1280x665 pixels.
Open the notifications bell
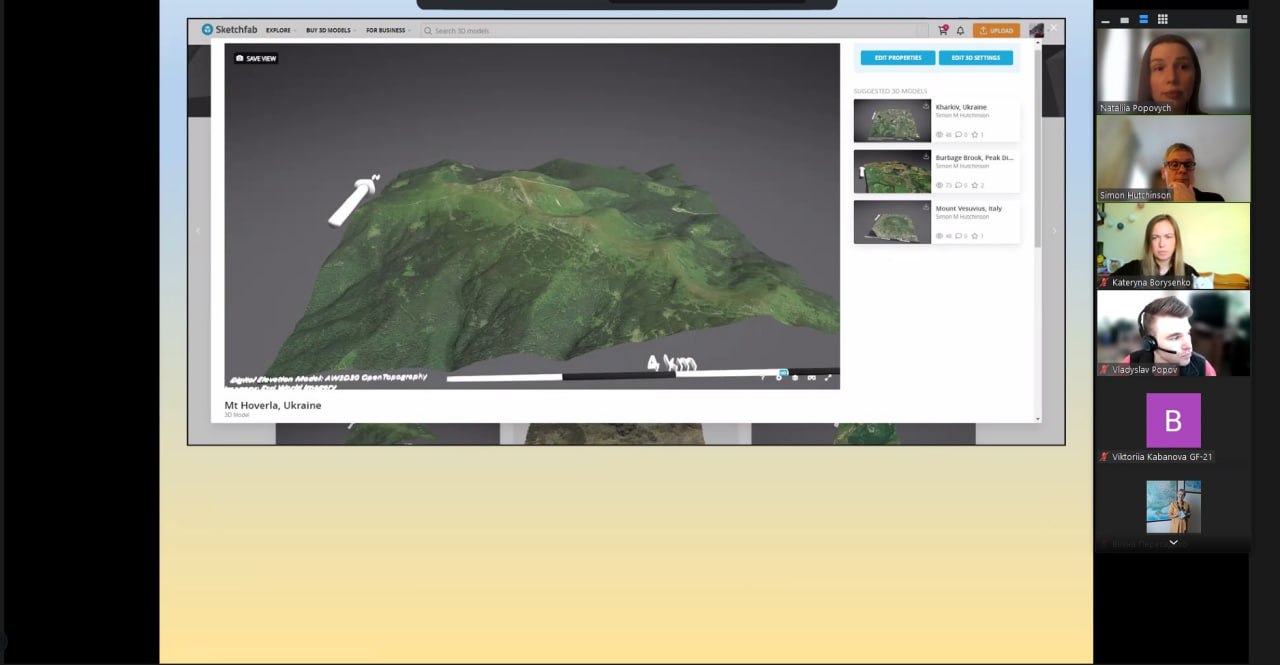[x=960, y=30]
